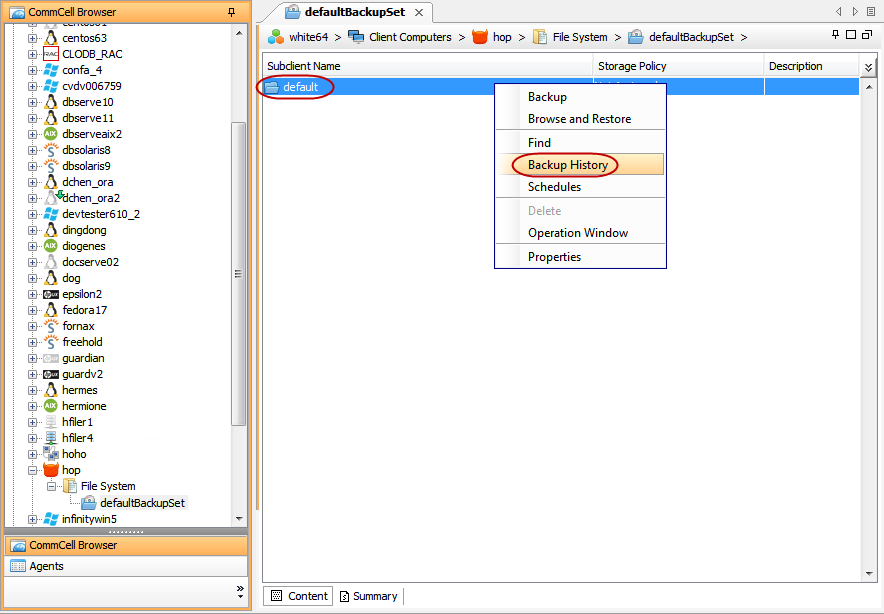Screen dimensions: 884x614
Task: Unpin the CommCell Browser panel
Action: pos(231,11)
